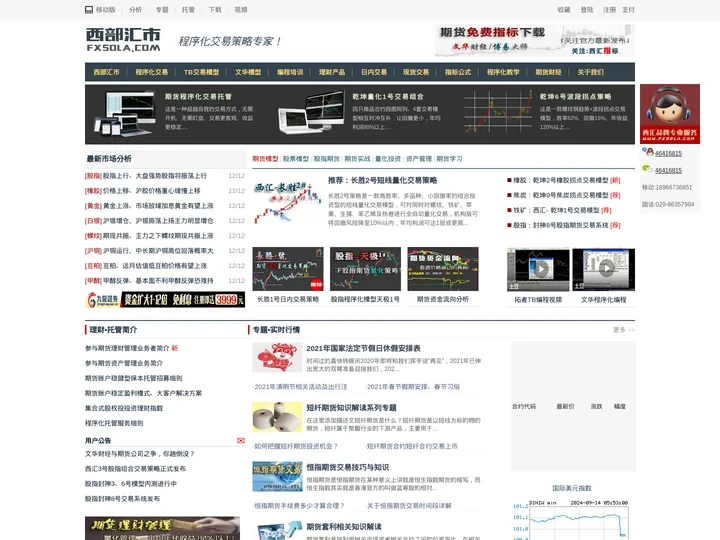The height and width of the screenshot is (540, 720).
Task: Open article 期现共振、主力之下螺纹期现共振上涨
Action: click(x=158, y=236)
